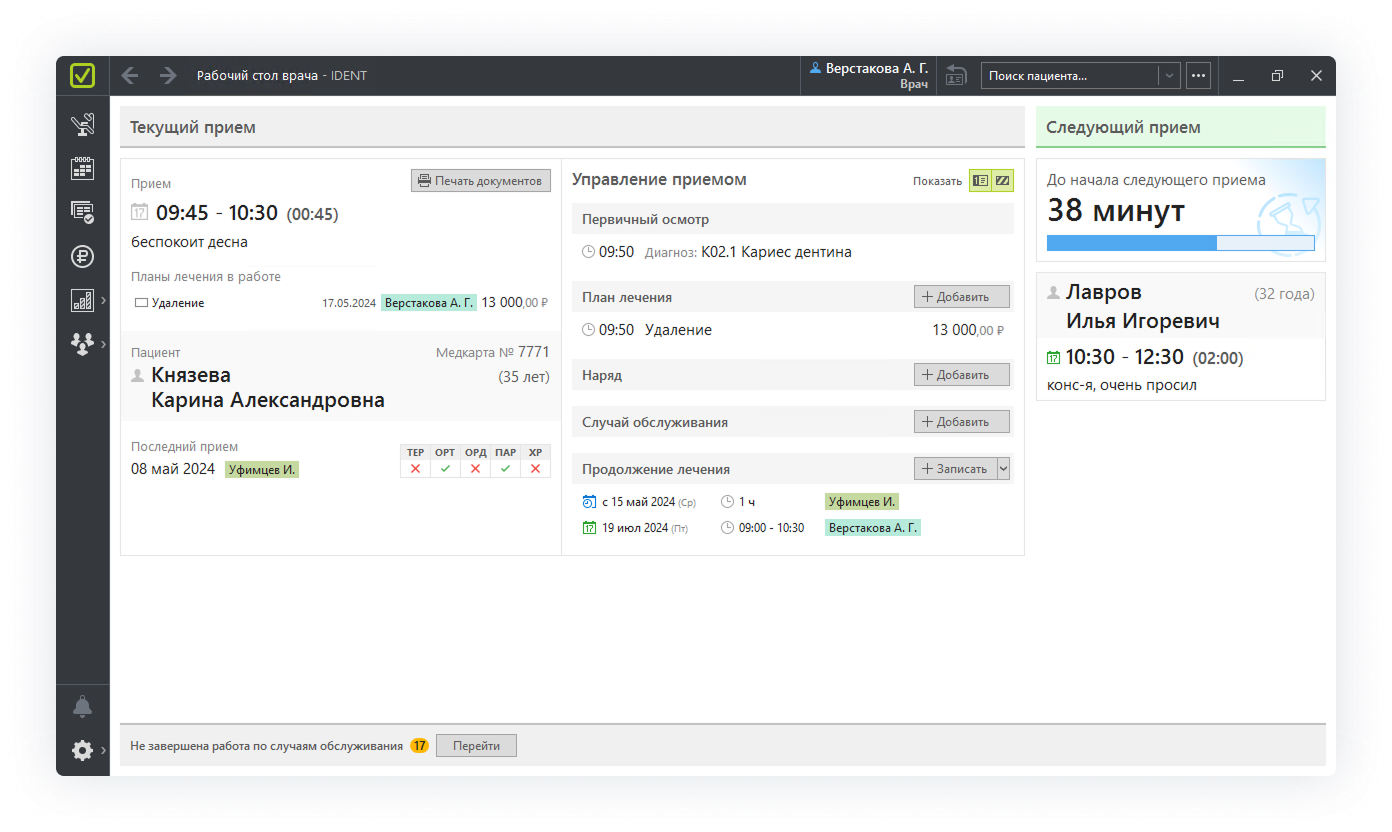Image resolution: width=1392 pixels, height=832 pixels.
Task: Click the ТЕР status cross
Action: 415,469
